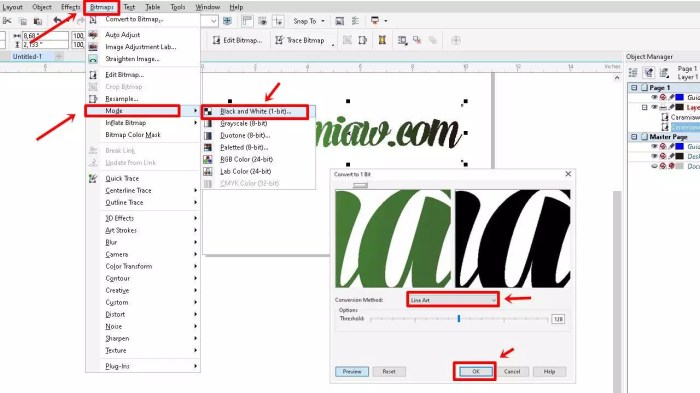Viewport: 700px width, 393px height.
Task: Click the wrap text icon in the property bar
Action: [x=402, y=40]
